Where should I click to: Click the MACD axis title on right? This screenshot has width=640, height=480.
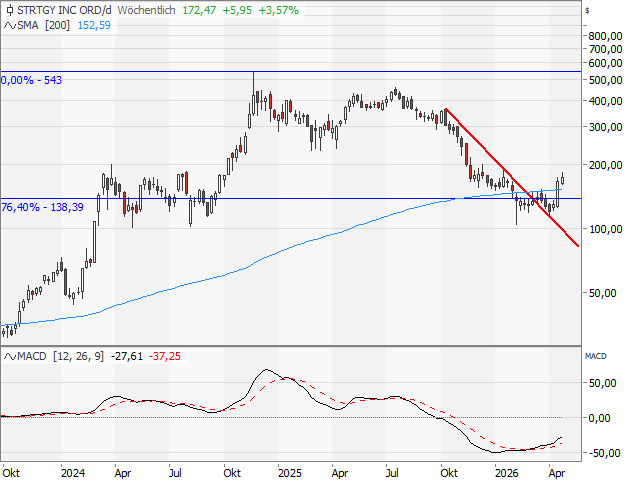pos(596,356)
